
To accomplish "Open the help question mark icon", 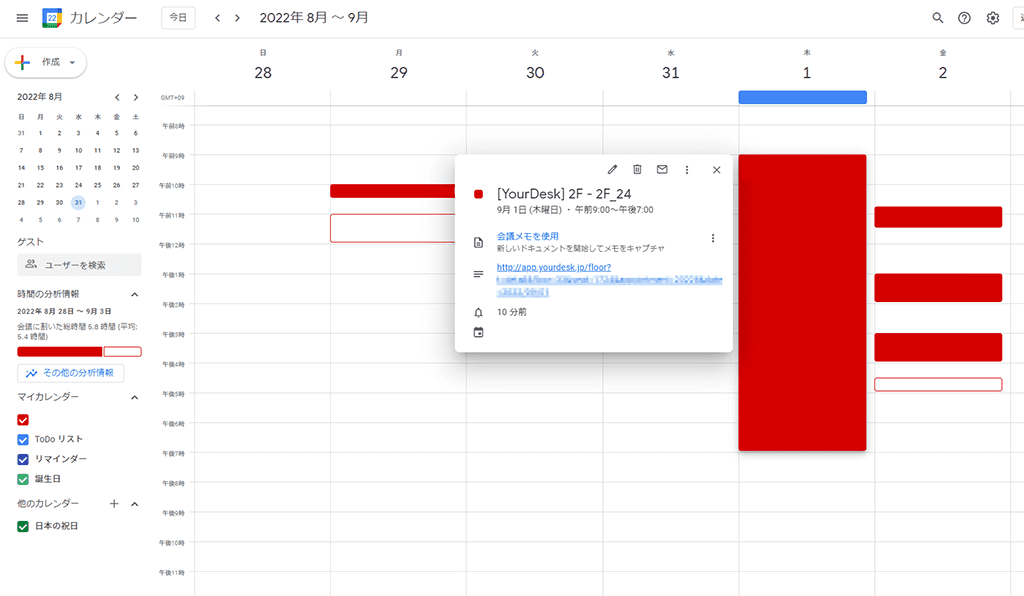I will click(x=964, y=17).
